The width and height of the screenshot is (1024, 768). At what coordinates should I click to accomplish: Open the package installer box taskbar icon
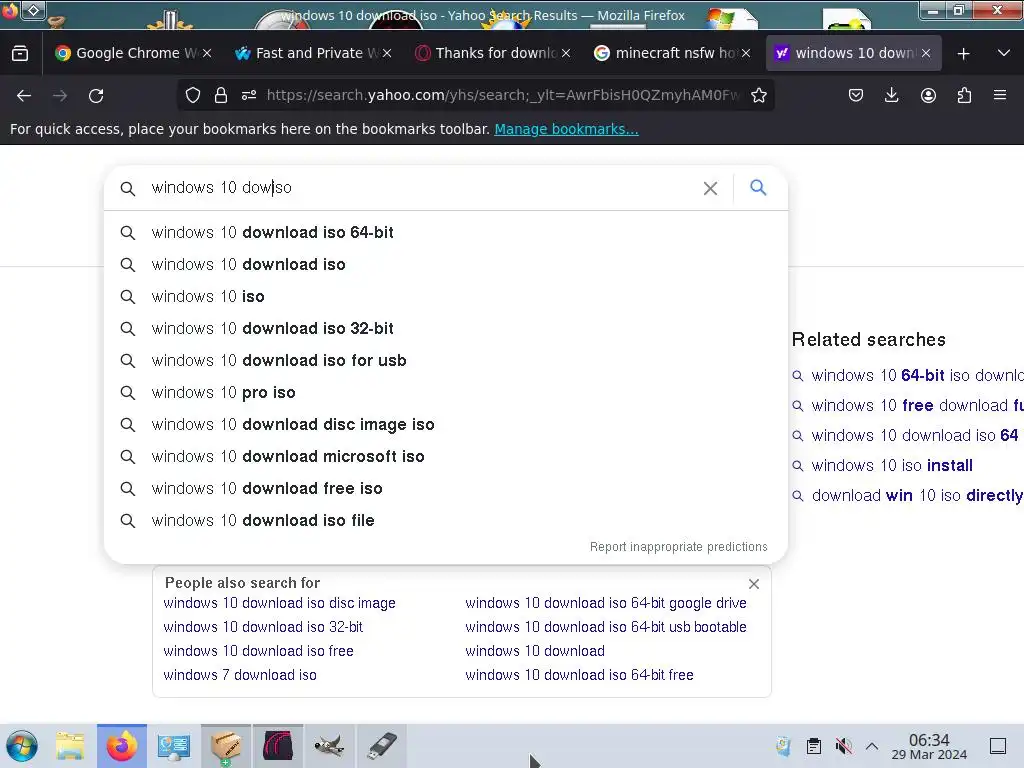pyautogui.click(x=225, y=746)
